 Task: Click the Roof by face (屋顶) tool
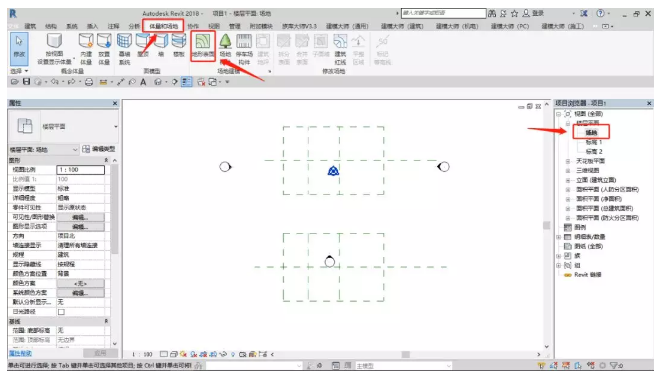click(143, 45)
